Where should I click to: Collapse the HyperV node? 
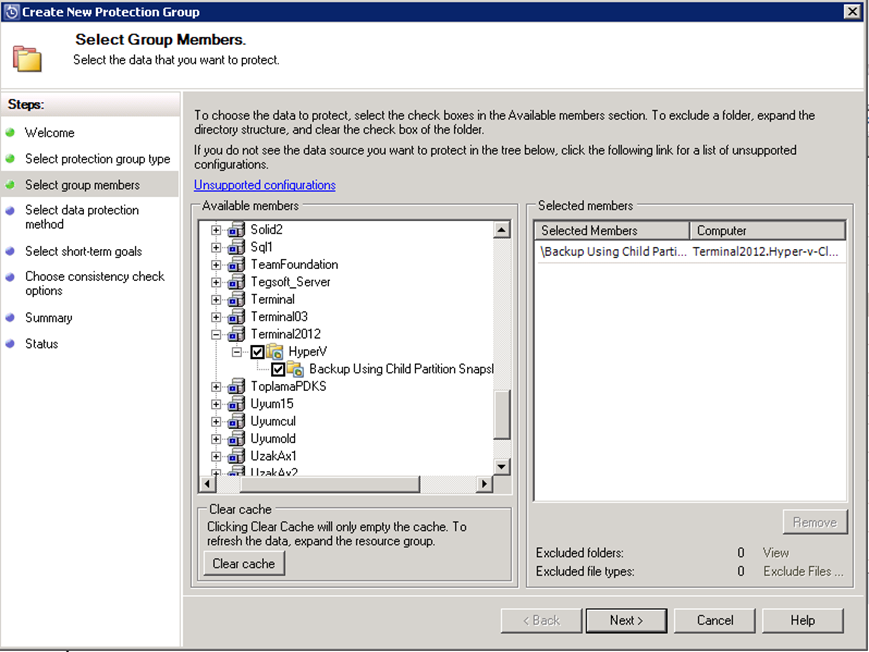[x=237, y=352]
